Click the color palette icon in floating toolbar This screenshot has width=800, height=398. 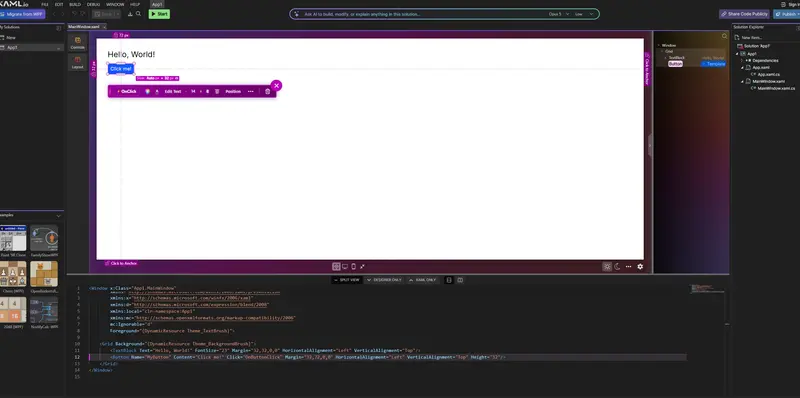147,91
